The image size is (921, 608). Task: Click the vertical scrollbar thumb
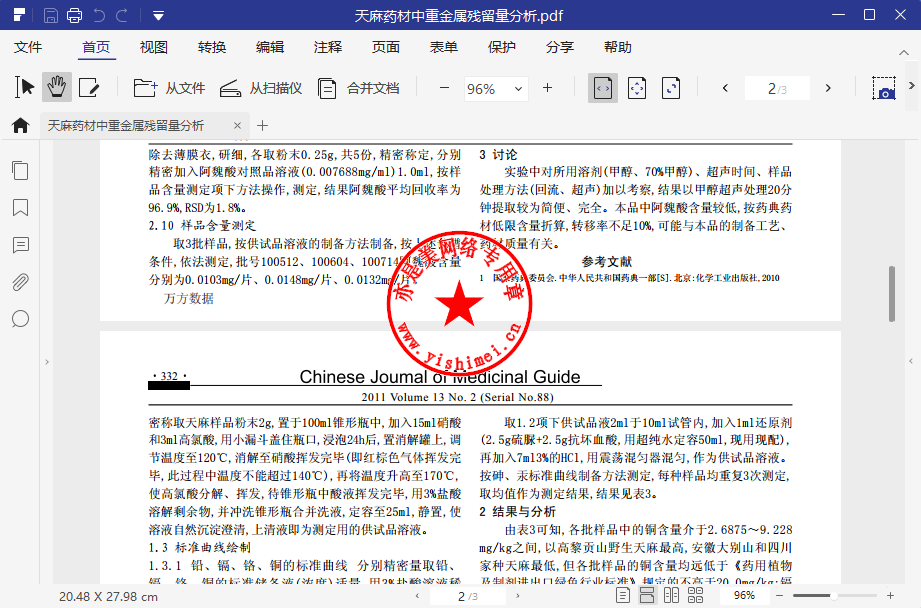pyautogui.click(x=892, y=294)
